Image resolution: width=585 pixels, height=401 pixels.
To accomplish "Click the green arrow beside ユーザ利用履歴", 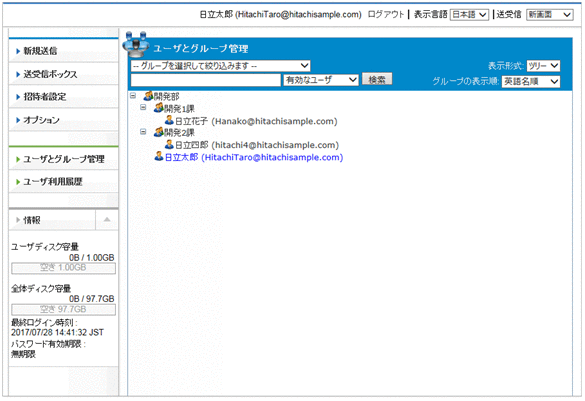I will click(x=18, y=182).
